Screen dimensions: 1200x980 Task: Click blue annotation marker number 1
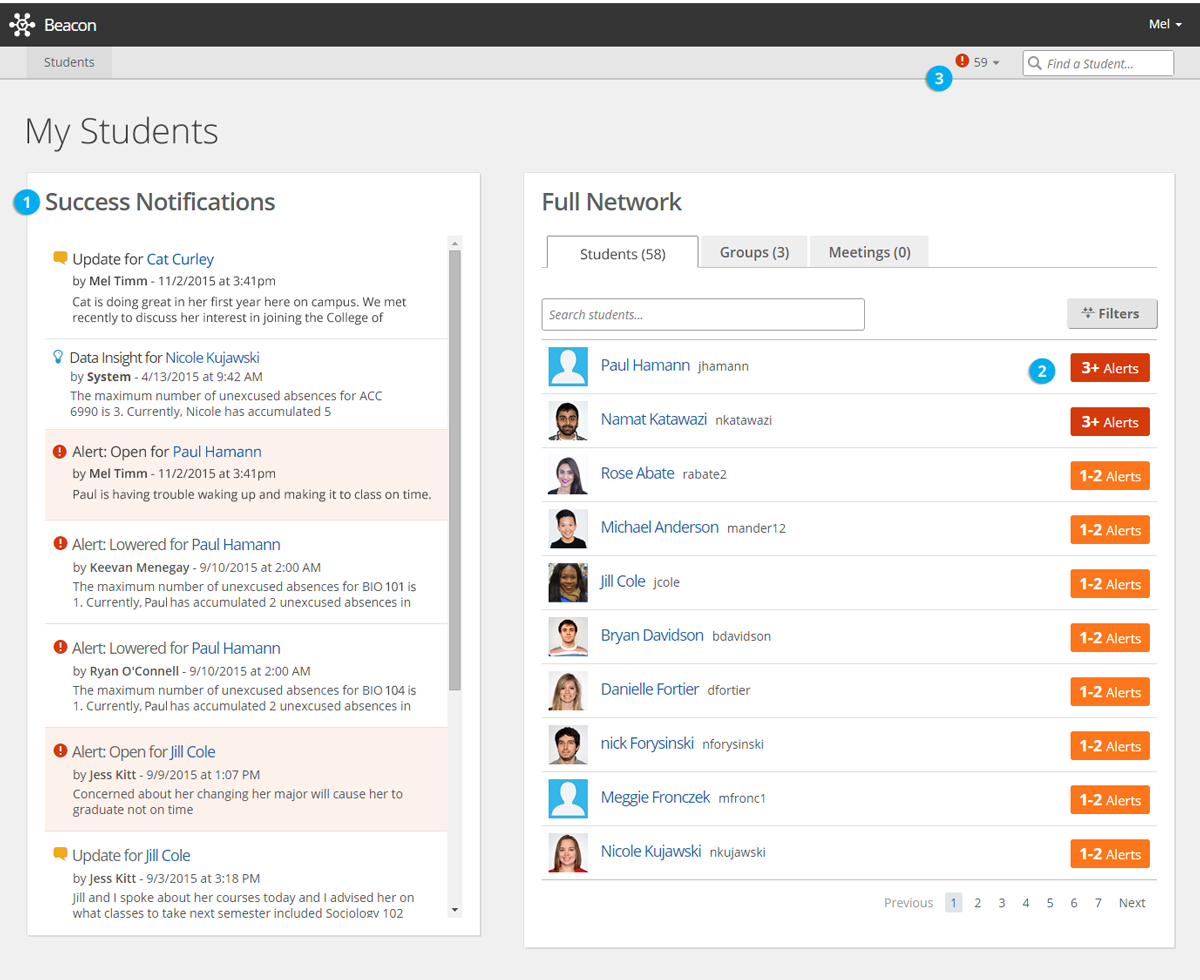coord(27,203)
